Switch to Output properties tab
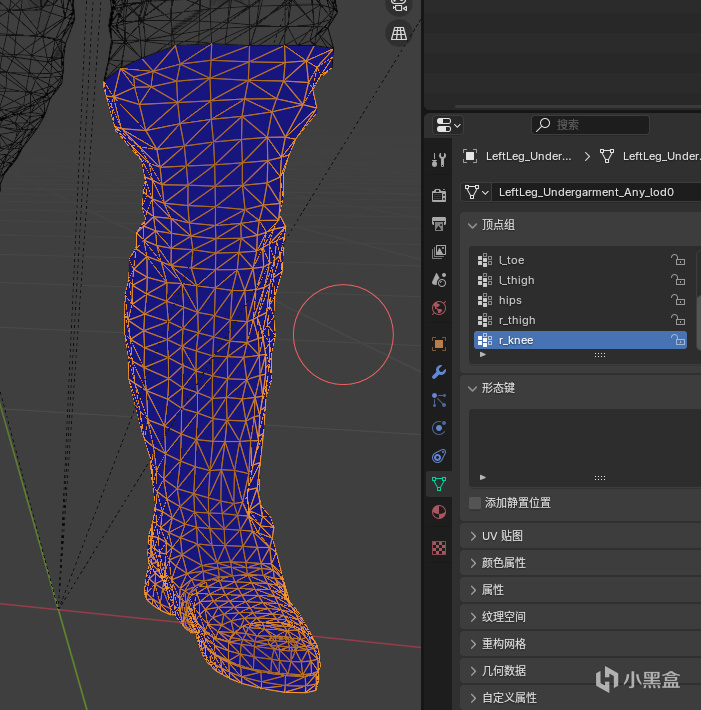 click(x=439, y=222)
